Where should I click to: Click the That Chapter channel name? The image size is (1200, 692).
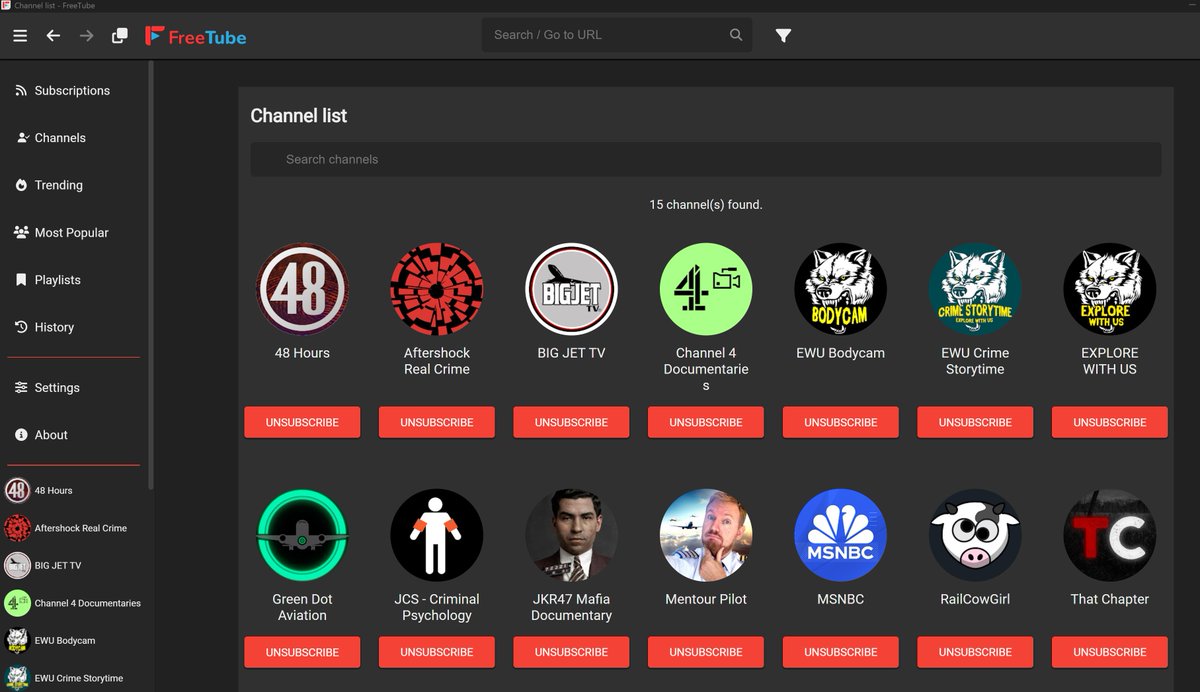1109,599
